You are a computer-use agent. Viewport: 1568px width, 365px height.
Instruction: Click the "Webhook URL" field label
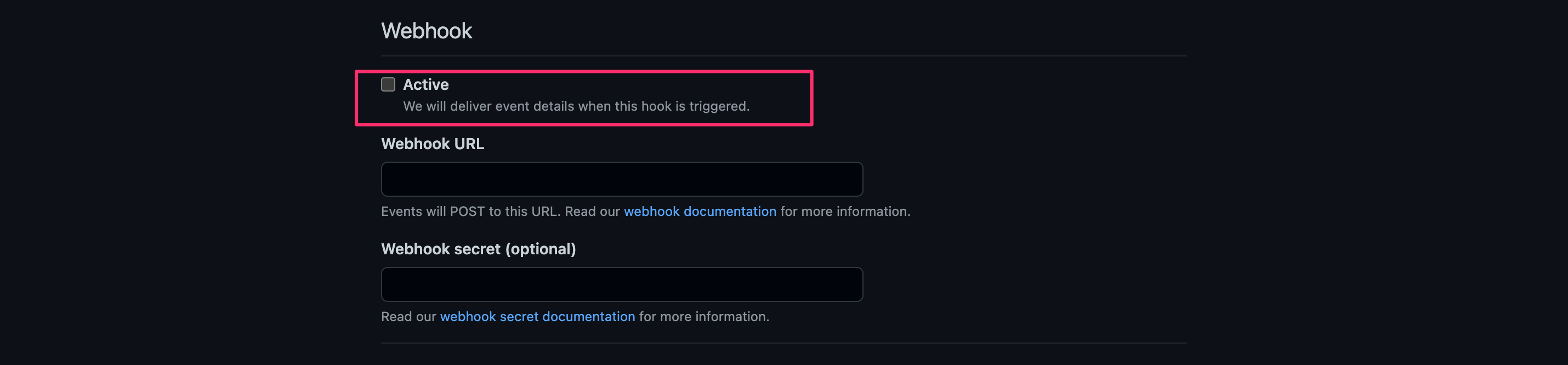(432, 144)
